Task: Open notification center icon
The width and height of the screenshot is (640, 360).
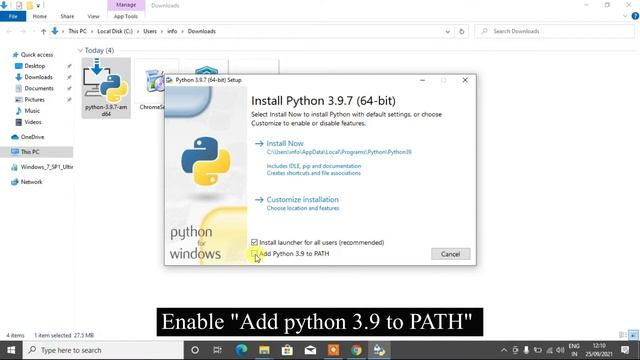Action: pyautogui.click(x=625, y=350)
